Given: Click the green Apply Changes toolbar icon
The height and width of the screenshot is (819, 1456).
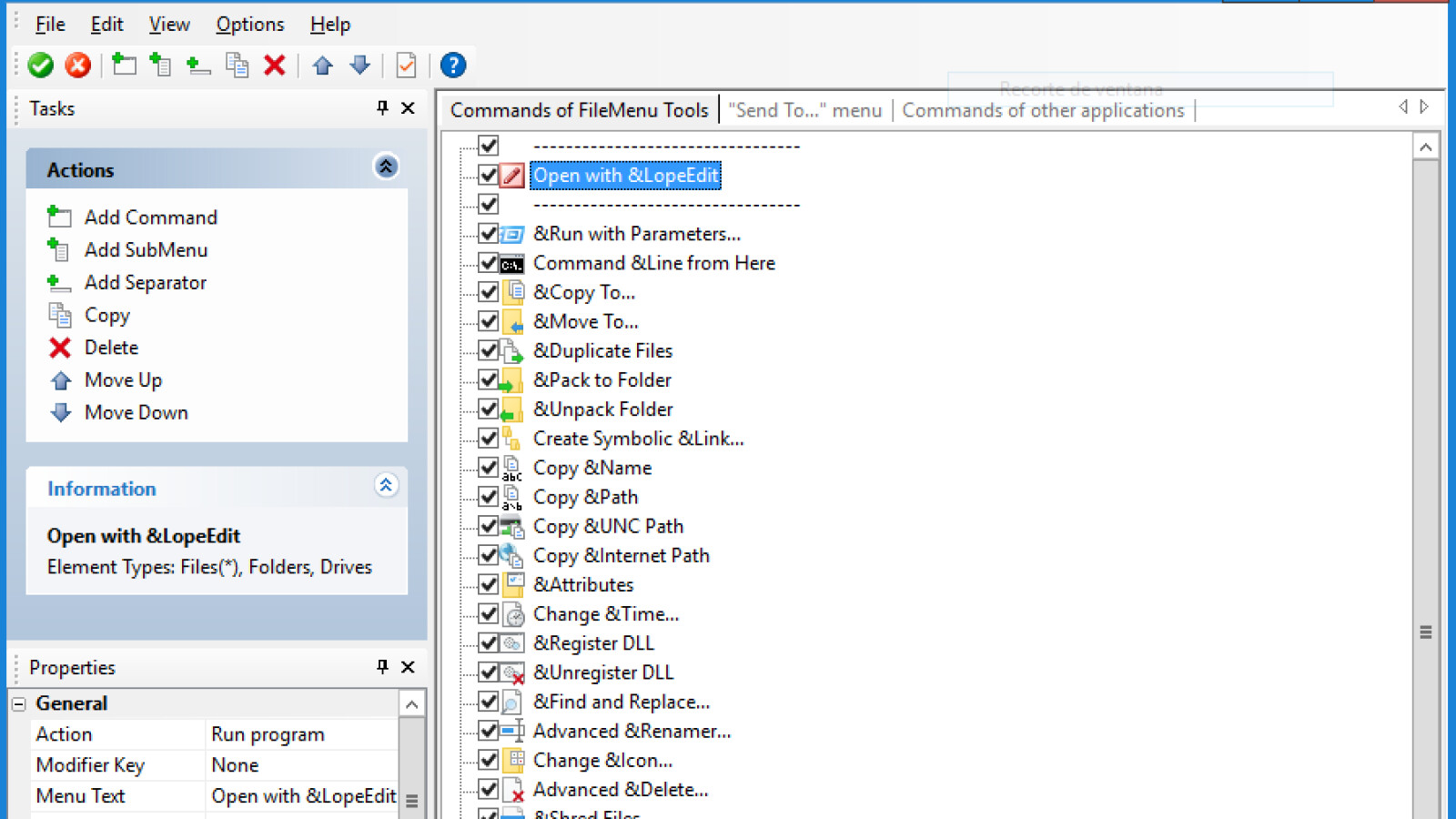Looking at the screenshot, I should click(x=41, y=66).
